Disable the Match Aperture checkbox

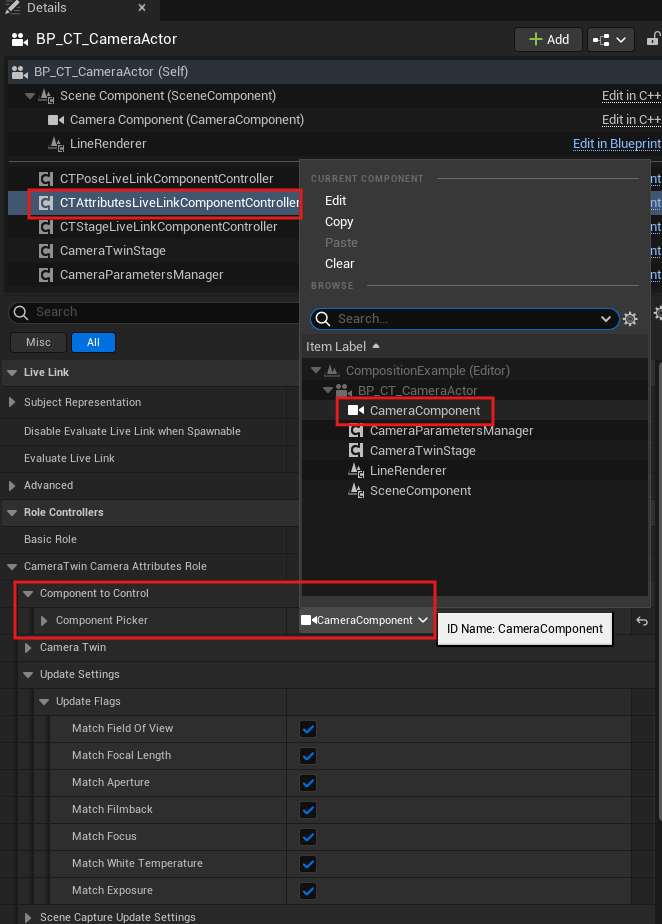pyautogui.click(x=308, y=783)
